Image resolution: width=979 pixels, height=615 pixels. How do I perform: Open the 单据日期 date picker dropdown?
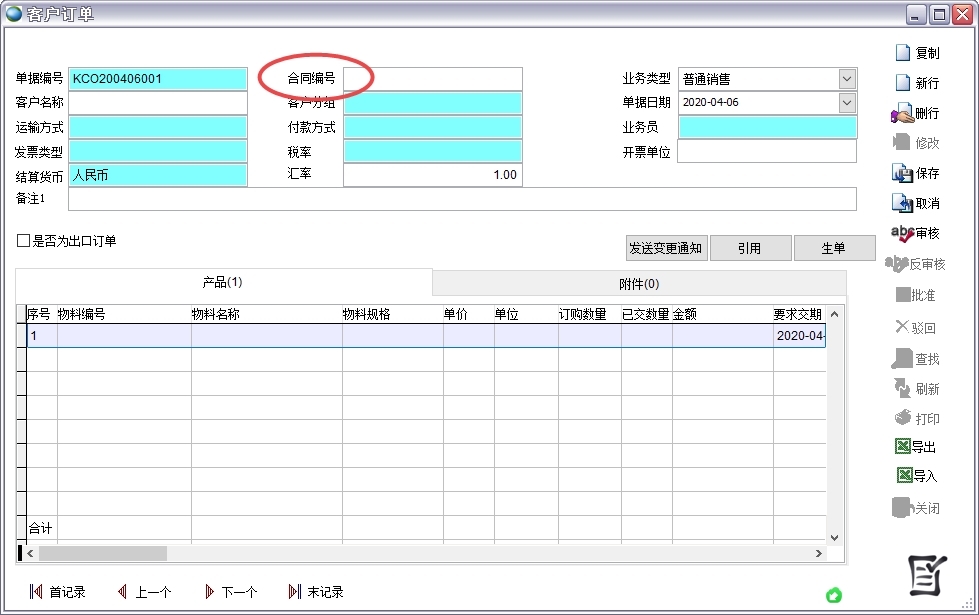tap(847, 102)
